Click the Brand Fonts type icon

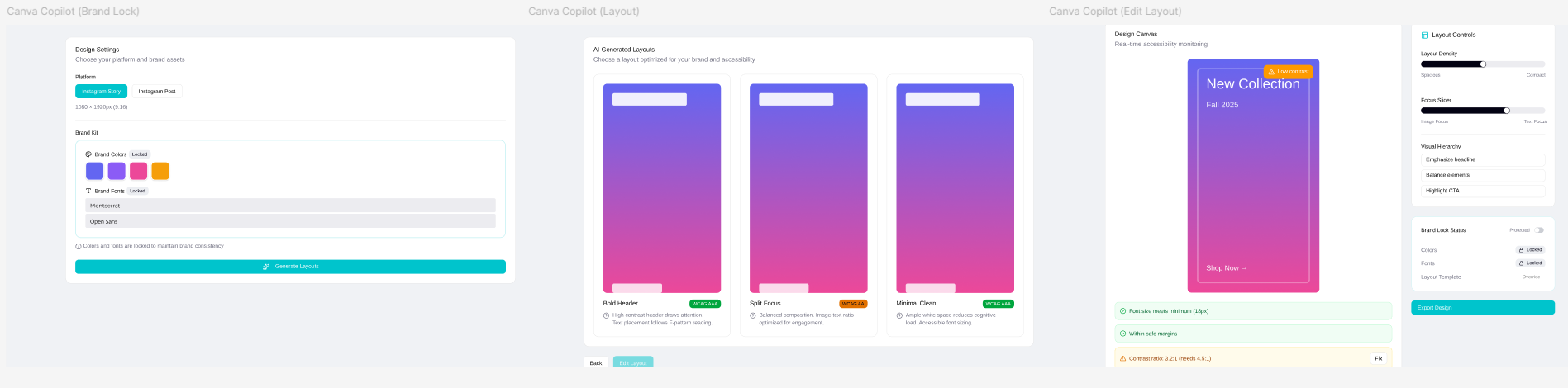tap(88, 191)
